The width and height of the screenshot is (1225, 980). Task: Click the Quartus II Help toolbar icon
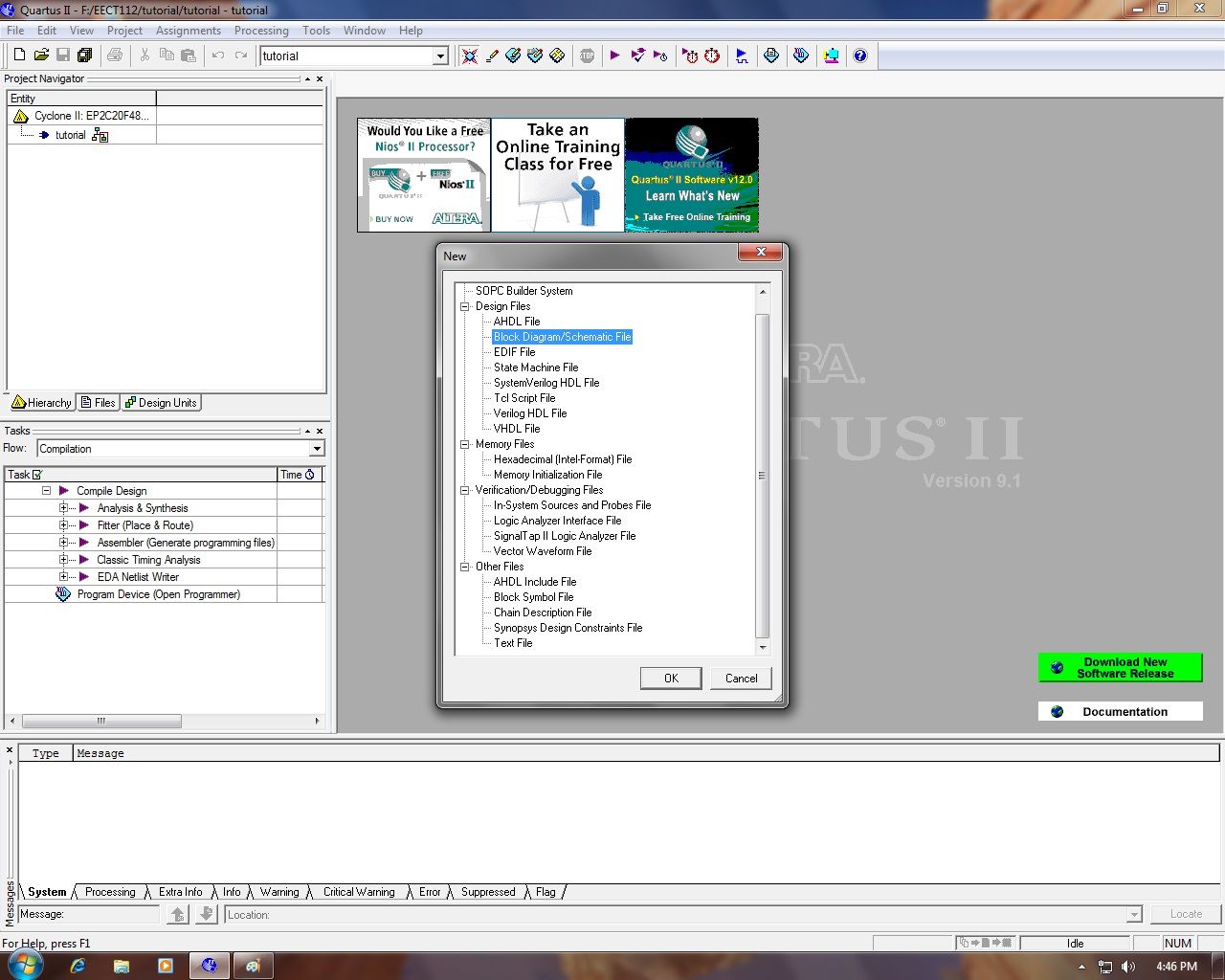[859, 55]
